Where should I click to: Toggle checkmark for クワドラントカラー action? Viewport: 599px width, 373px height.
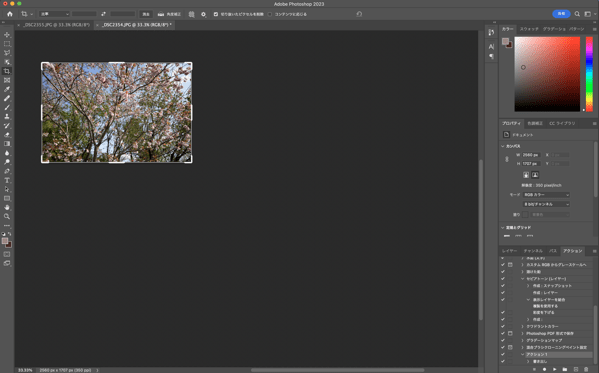click(503, 326)
